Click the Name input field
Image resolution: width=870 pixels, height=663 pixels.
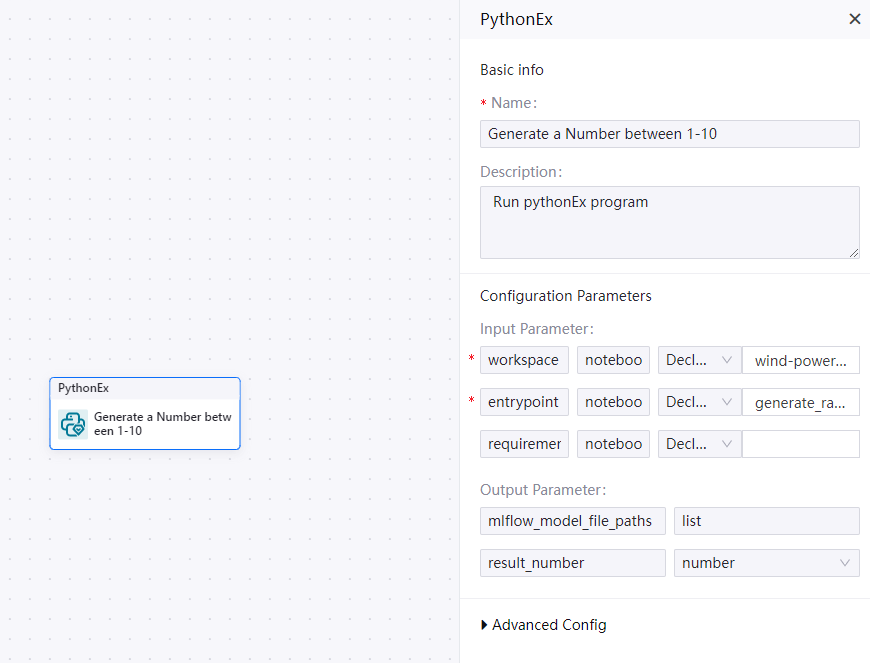click(x=669, y=134)
